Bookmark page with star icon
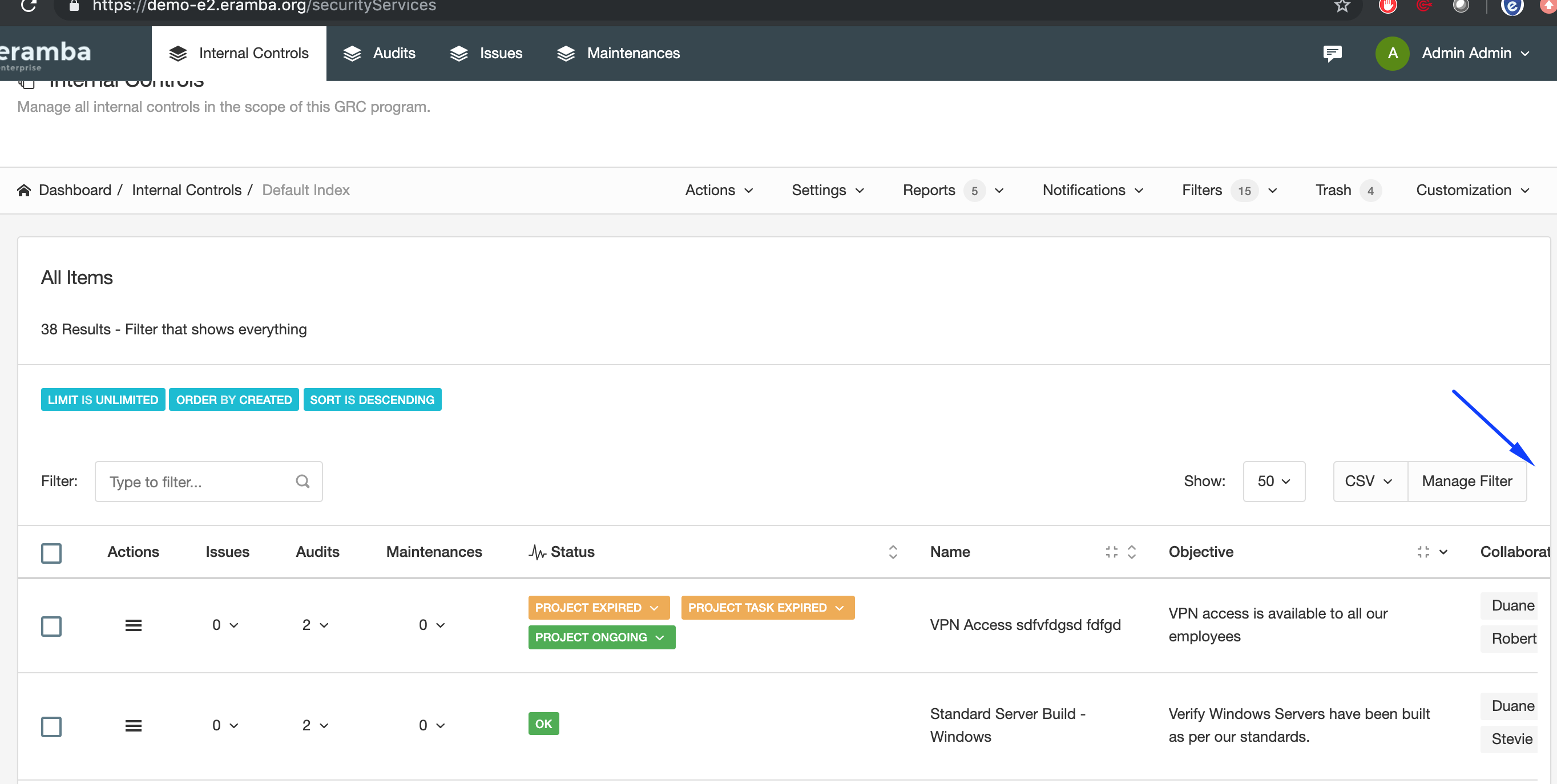The width and height of the screenshot is (1557, 784). [x=1342, y=6]
